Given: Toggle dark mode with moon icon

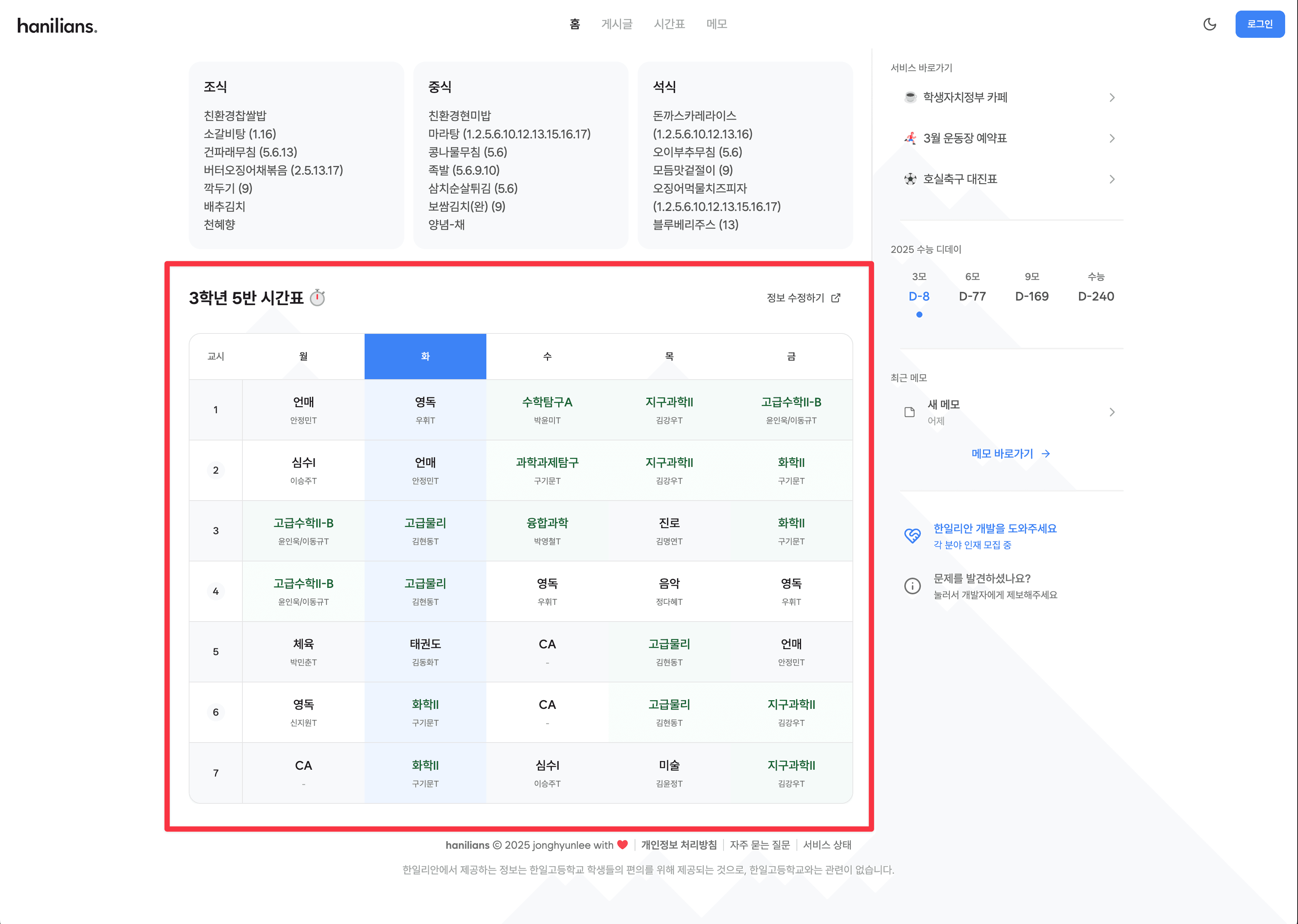Looking at the screenshot, I should (x=1209, y=24).
